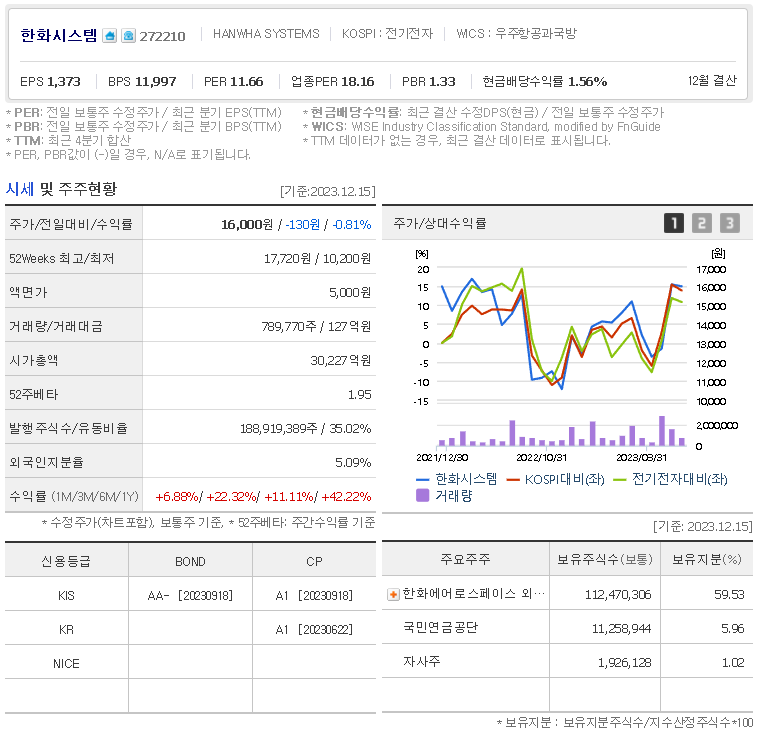Switch chart to tab 2
The image size is (763, 736).
[x=702, y=223]
